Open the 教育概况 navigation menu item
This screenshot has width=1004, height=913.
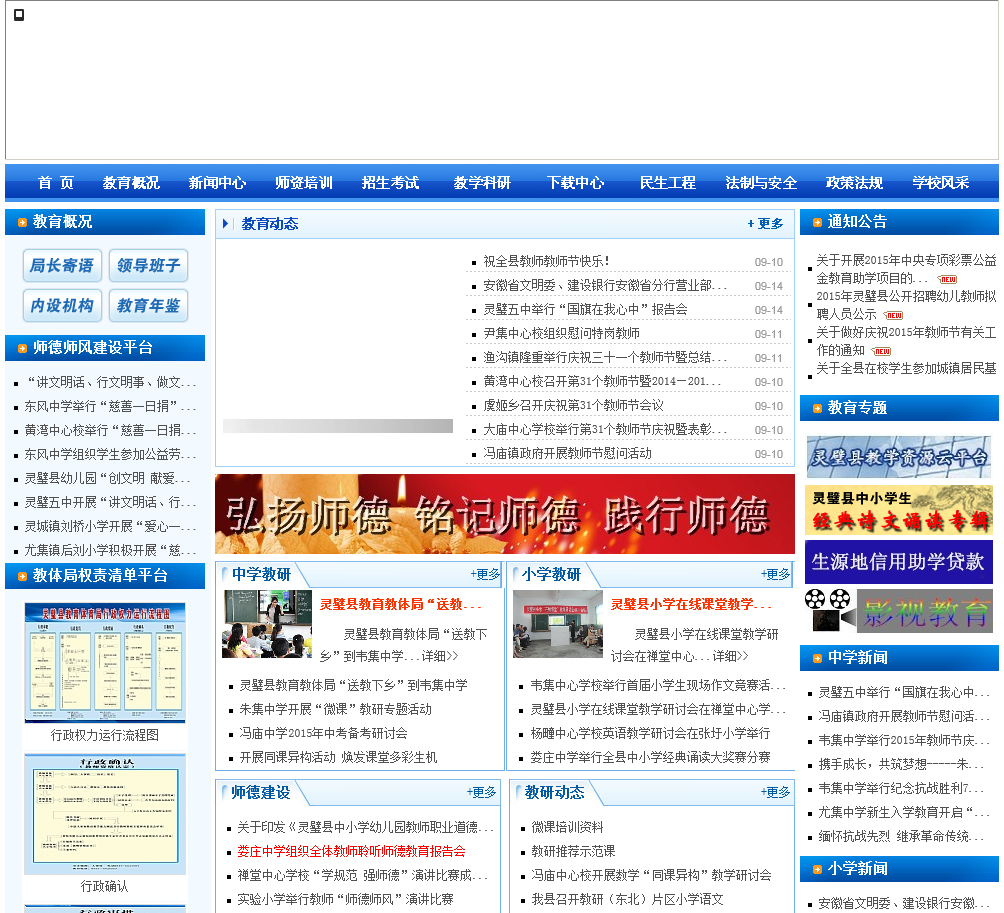131,183
